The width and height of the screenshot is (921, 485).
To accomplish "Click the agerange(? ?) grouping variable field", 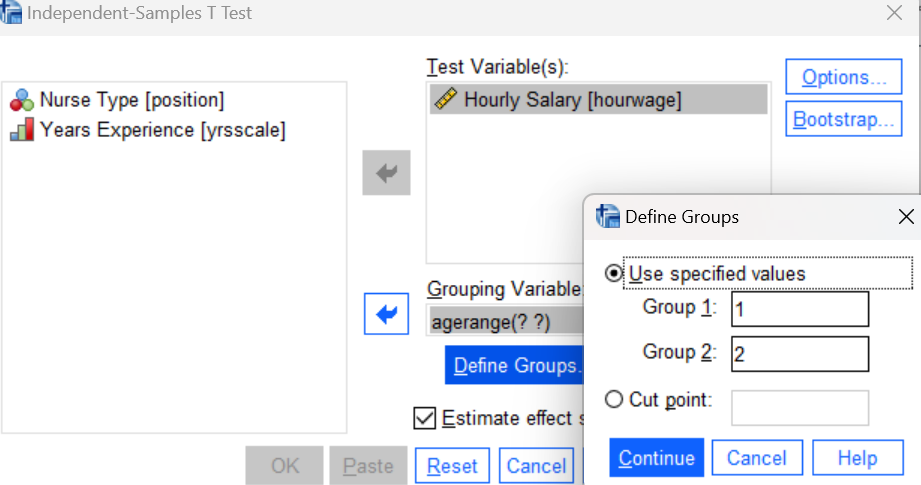I will click(x=506, y=322).
